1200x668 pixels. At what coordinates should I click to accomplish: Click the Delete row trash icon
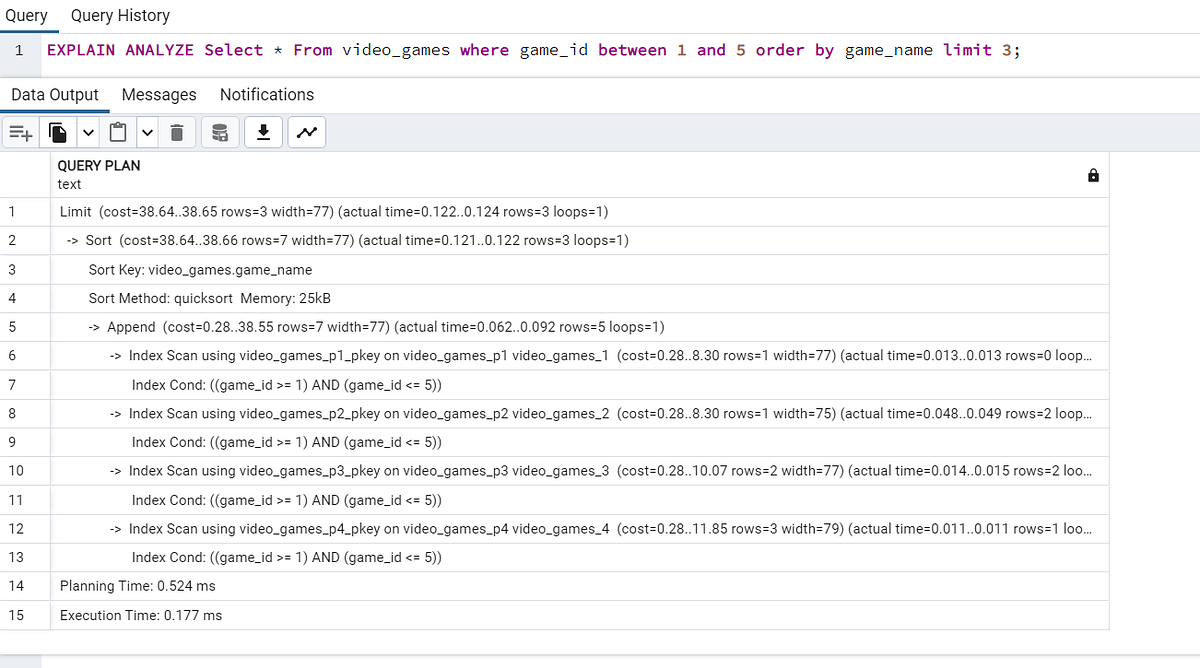tap(177, 132)
